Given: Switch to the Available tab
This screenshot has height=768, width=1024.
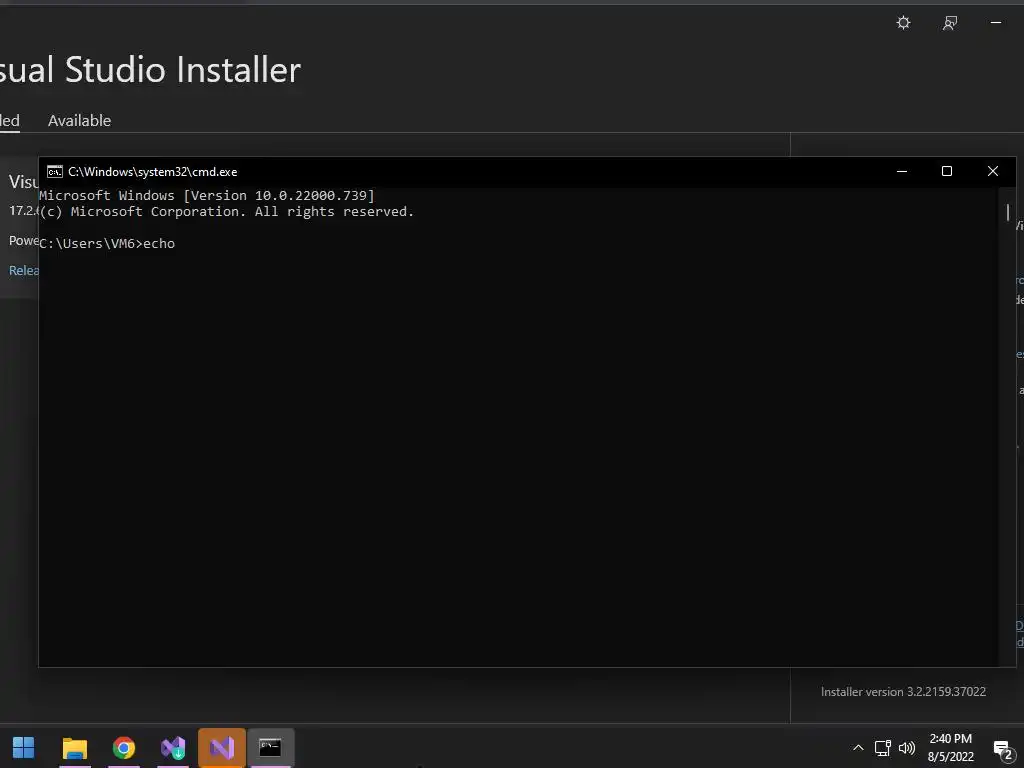Looking at the screenshot, I should coord(80,121).
